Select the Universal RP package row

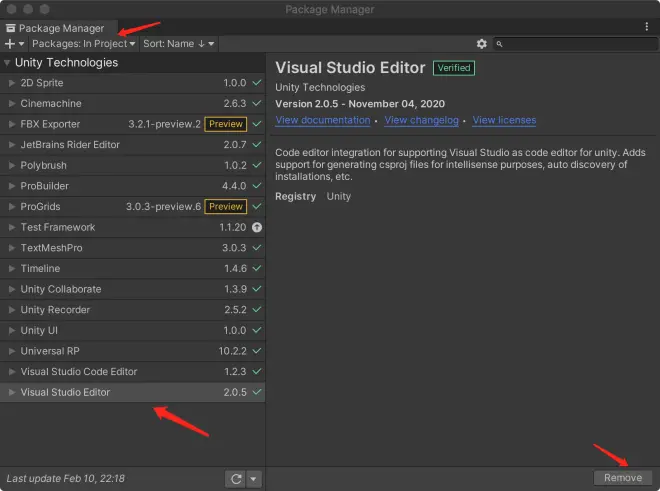pos(133,351)
